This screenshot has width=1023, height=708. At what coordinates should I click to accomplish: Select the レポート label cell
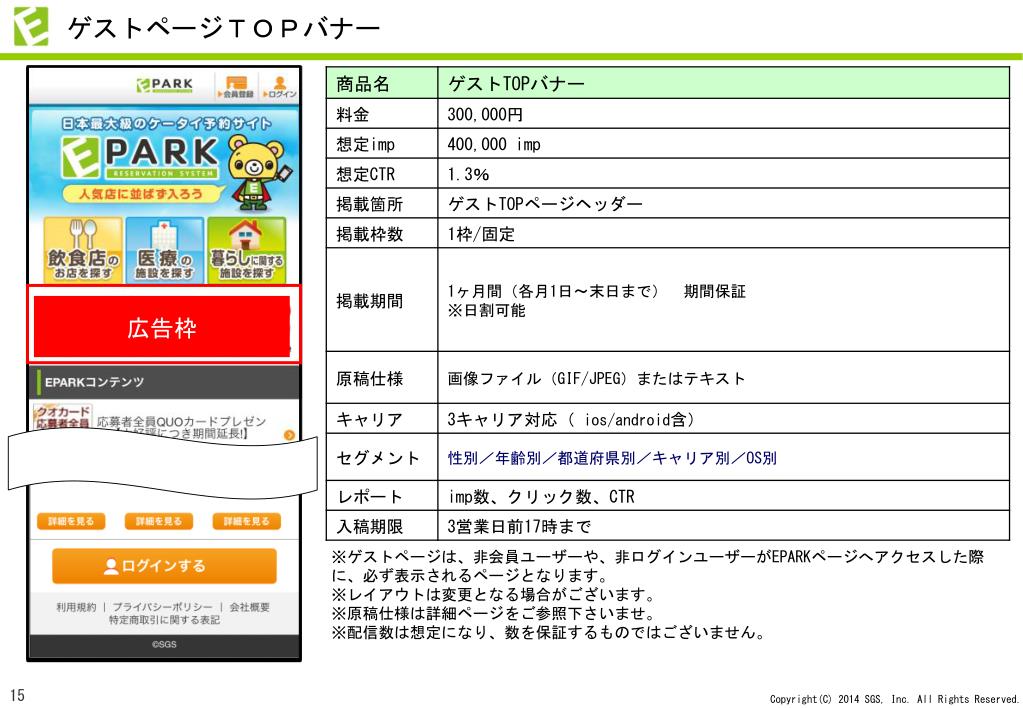(x=382, y=497)
